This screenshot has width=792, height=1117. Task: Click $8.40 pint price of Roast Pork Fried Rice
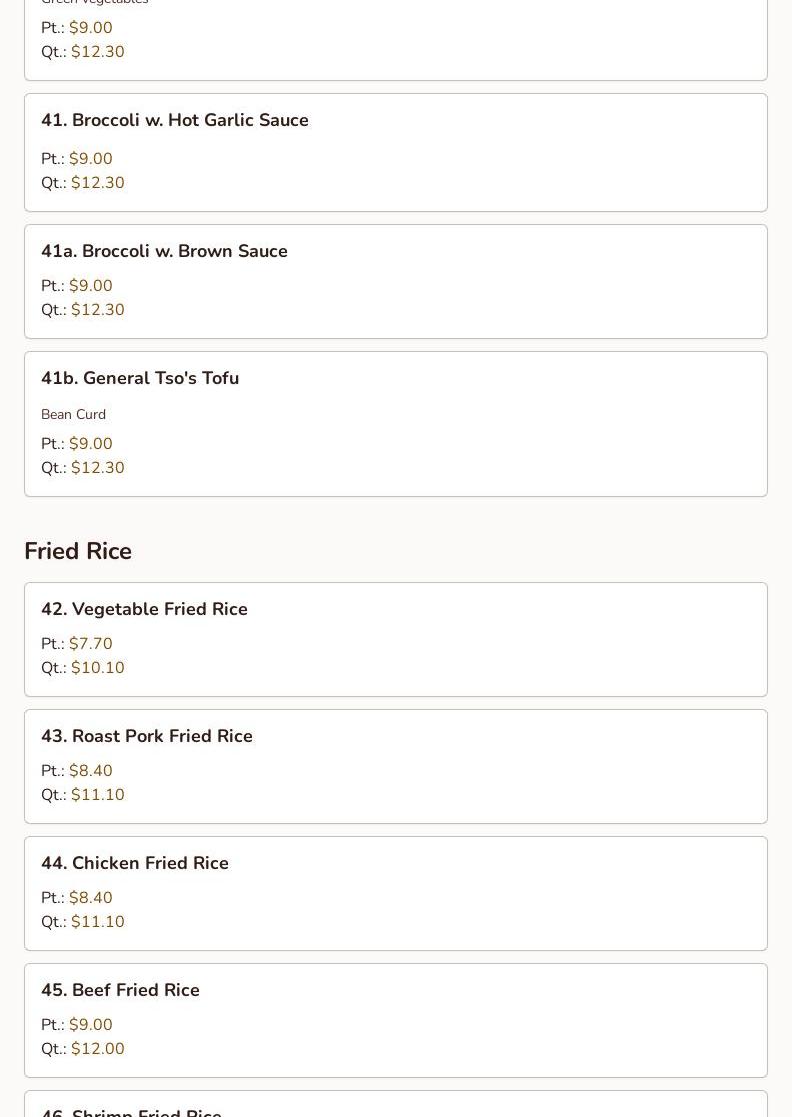tap(90, 771)
